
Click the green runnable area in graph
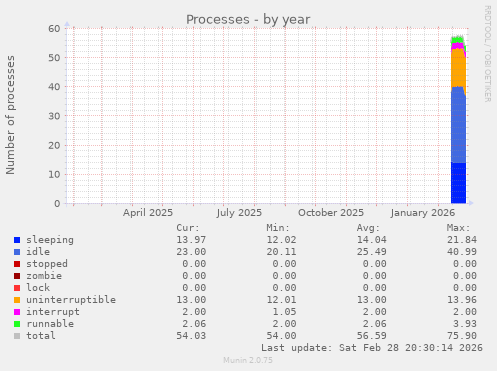tap(457, 40)
